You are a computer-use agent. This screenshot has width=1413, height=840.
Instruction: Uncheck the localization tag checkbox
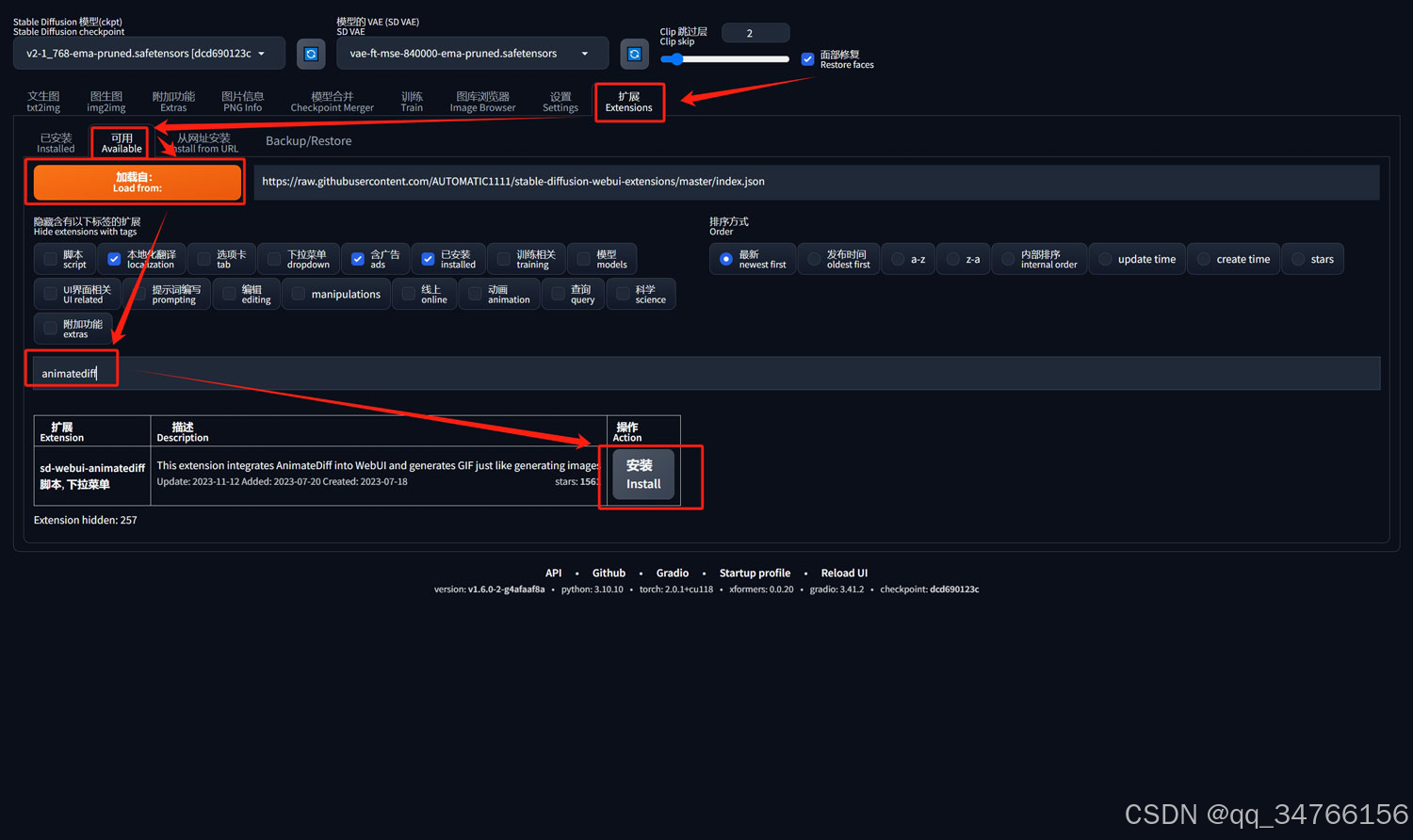114,259
